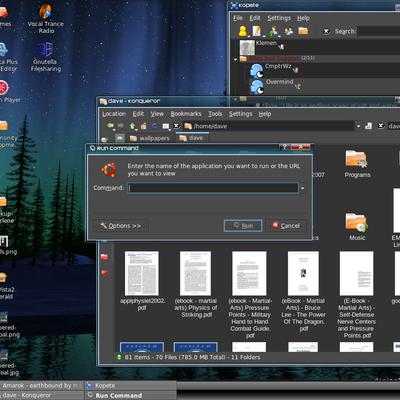Click the Back arrow in Konqueror toolbar

pyautogui.click(x=110, y=126)
